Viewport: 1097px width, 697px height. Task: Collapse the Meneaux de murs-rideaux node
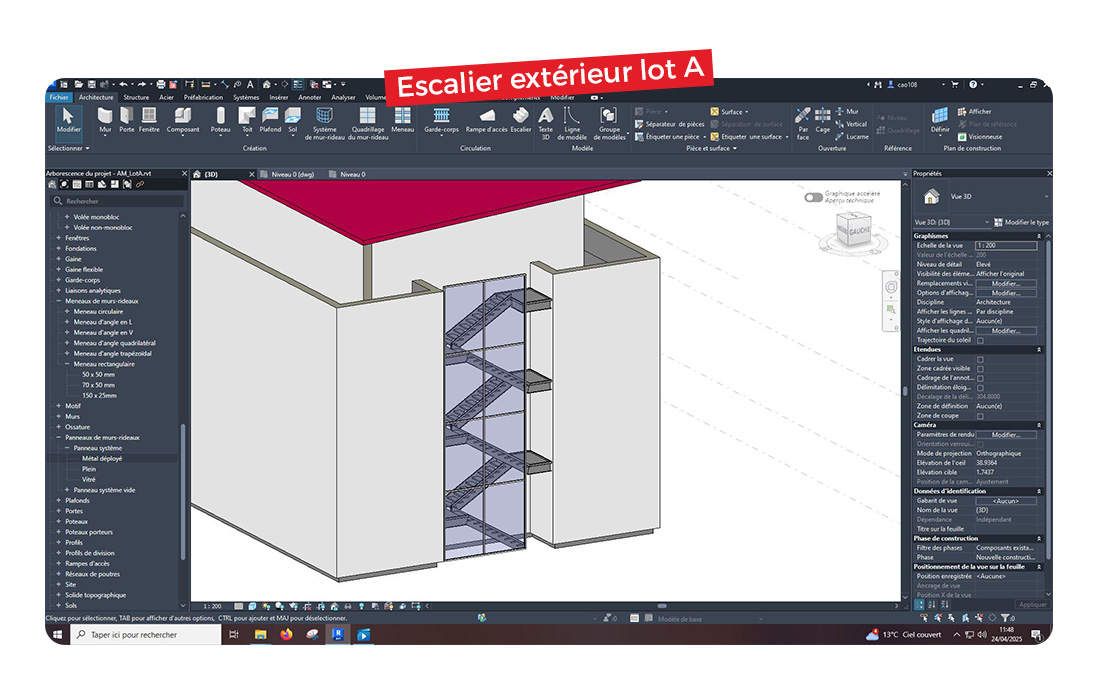pos(59,301)
